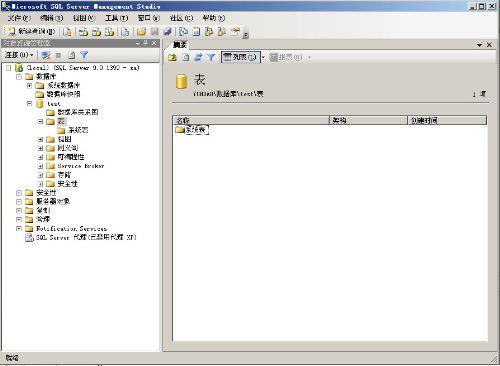This screenshot has width=500, height=366.
Task: Open the Help (帮助) menu
Action: pyautogui.click(x=214, y=18)
